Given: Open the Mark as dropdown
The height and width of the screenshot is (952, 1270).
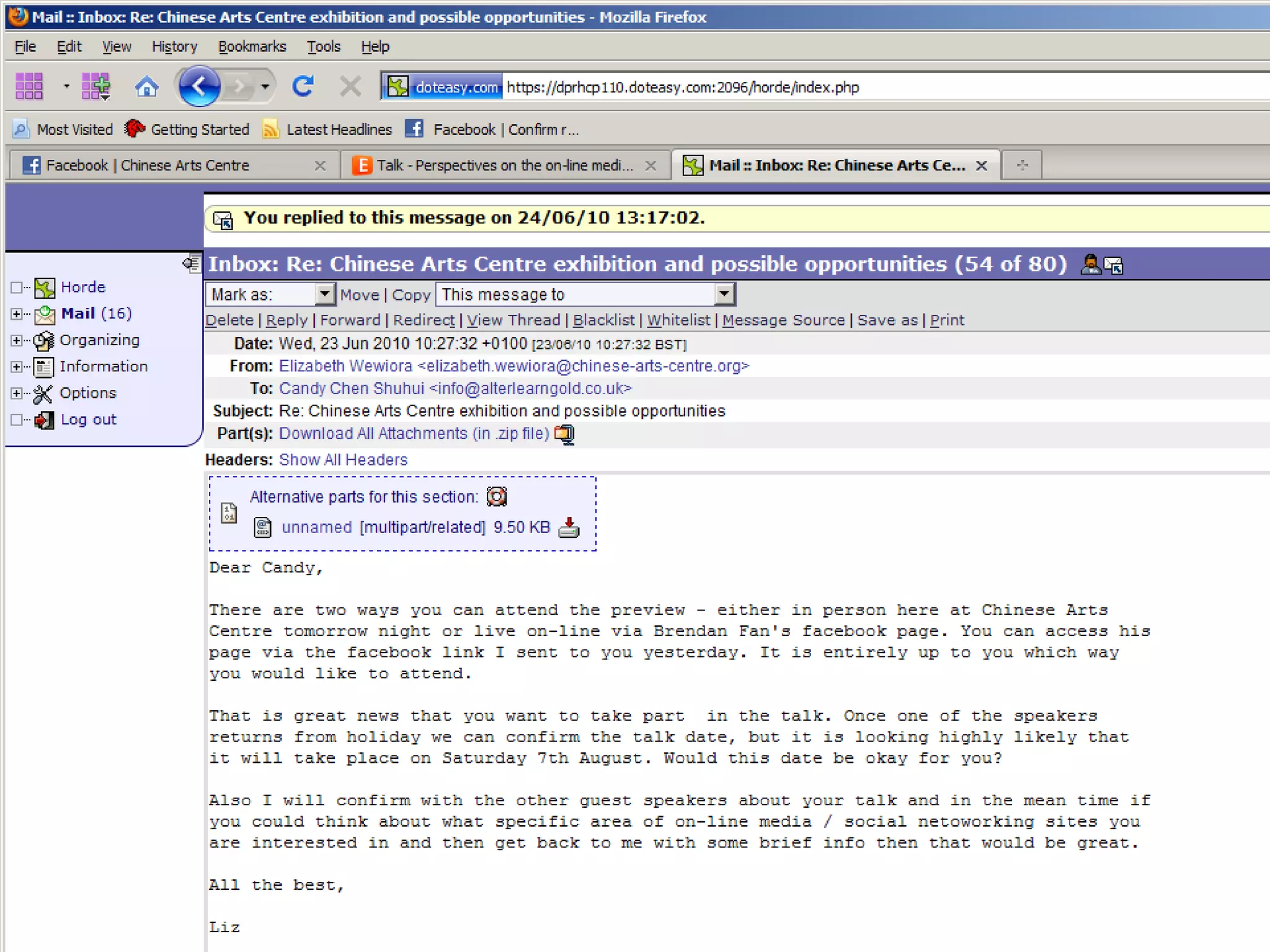Looking at the screenshot, I should click(324, 294).
